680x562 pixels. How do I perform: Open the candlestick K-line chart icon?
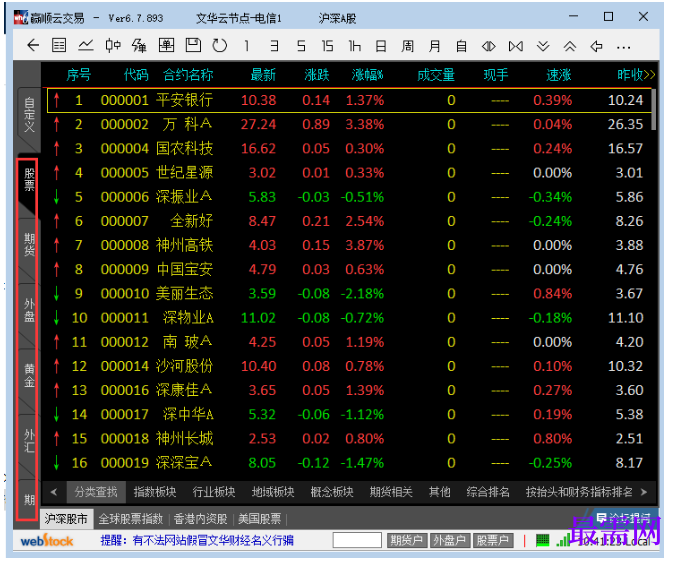[113, 45]
